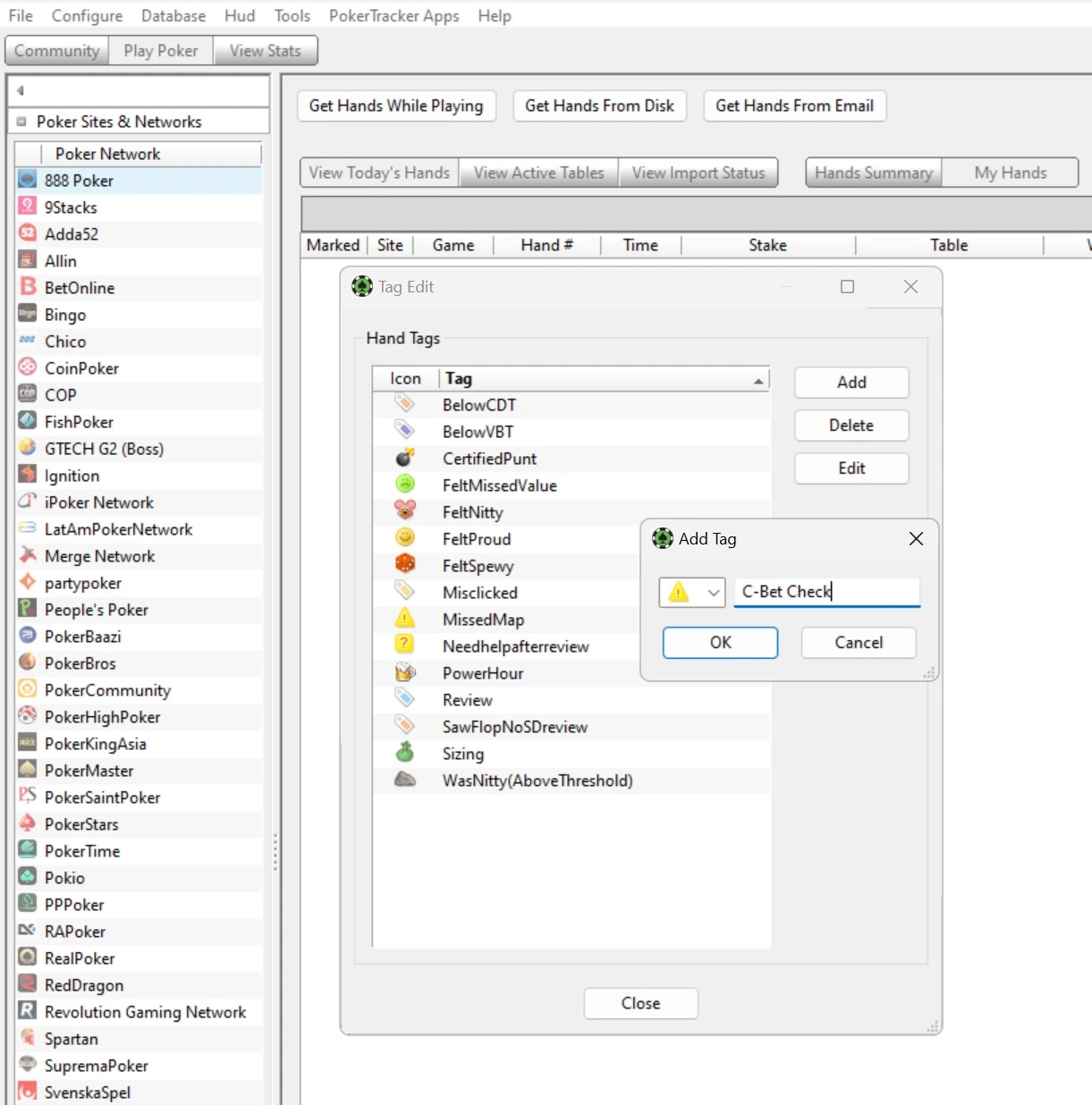Click Get Hands From Email
The height and width of the screenshot is (1105, 1092).
click(795, 105)
